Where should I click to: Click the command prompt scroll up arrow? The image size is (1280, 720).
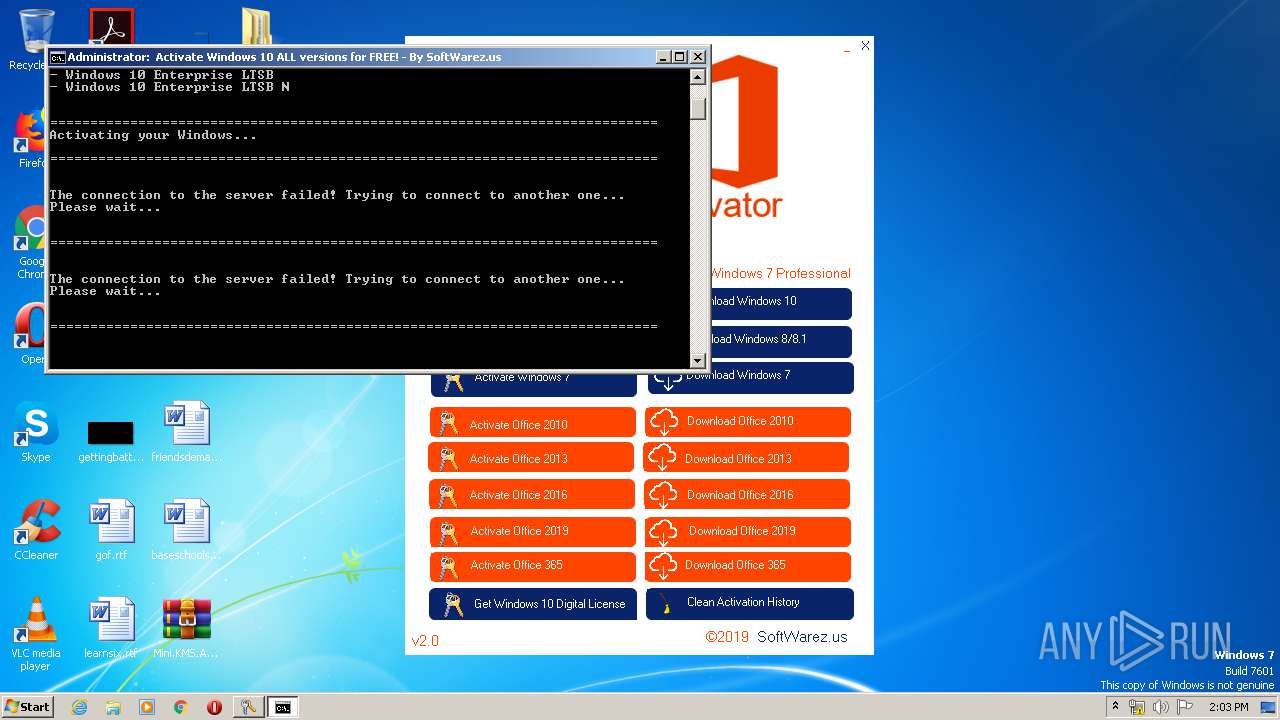tap(698, 76)
